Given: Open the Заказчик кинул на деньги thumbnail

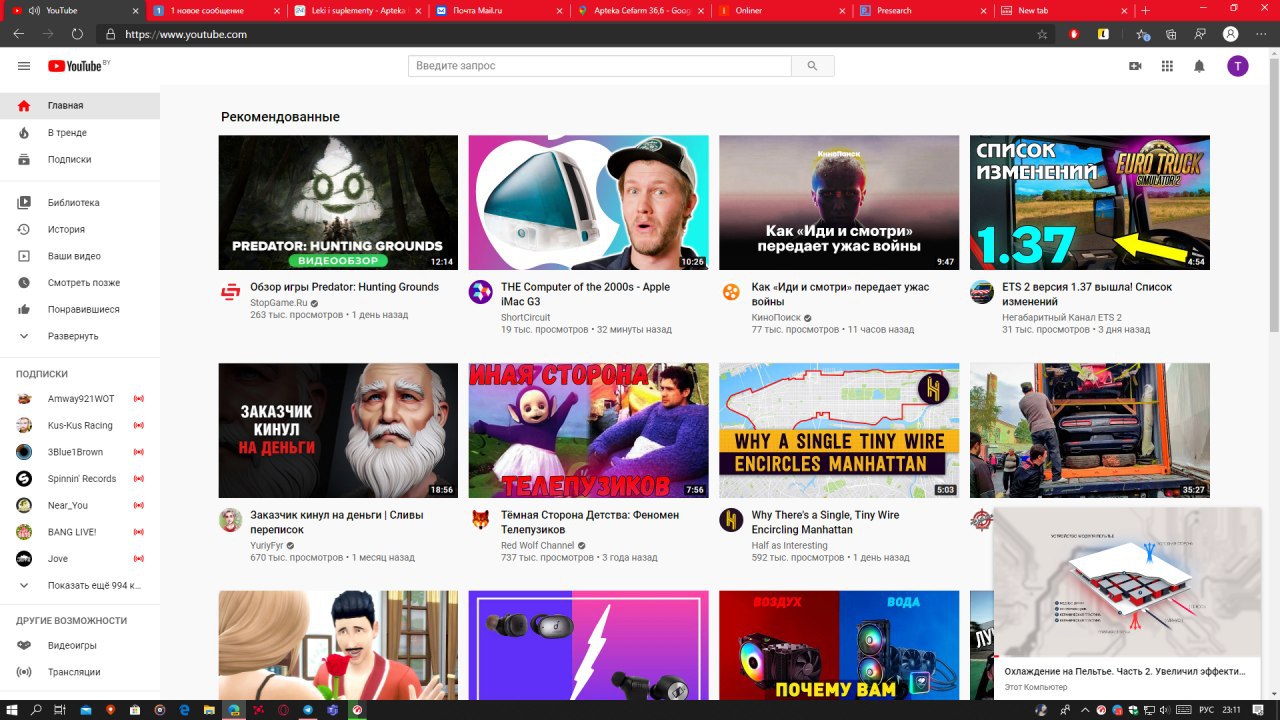Looking at the screenshot, I should click(338, 431).
